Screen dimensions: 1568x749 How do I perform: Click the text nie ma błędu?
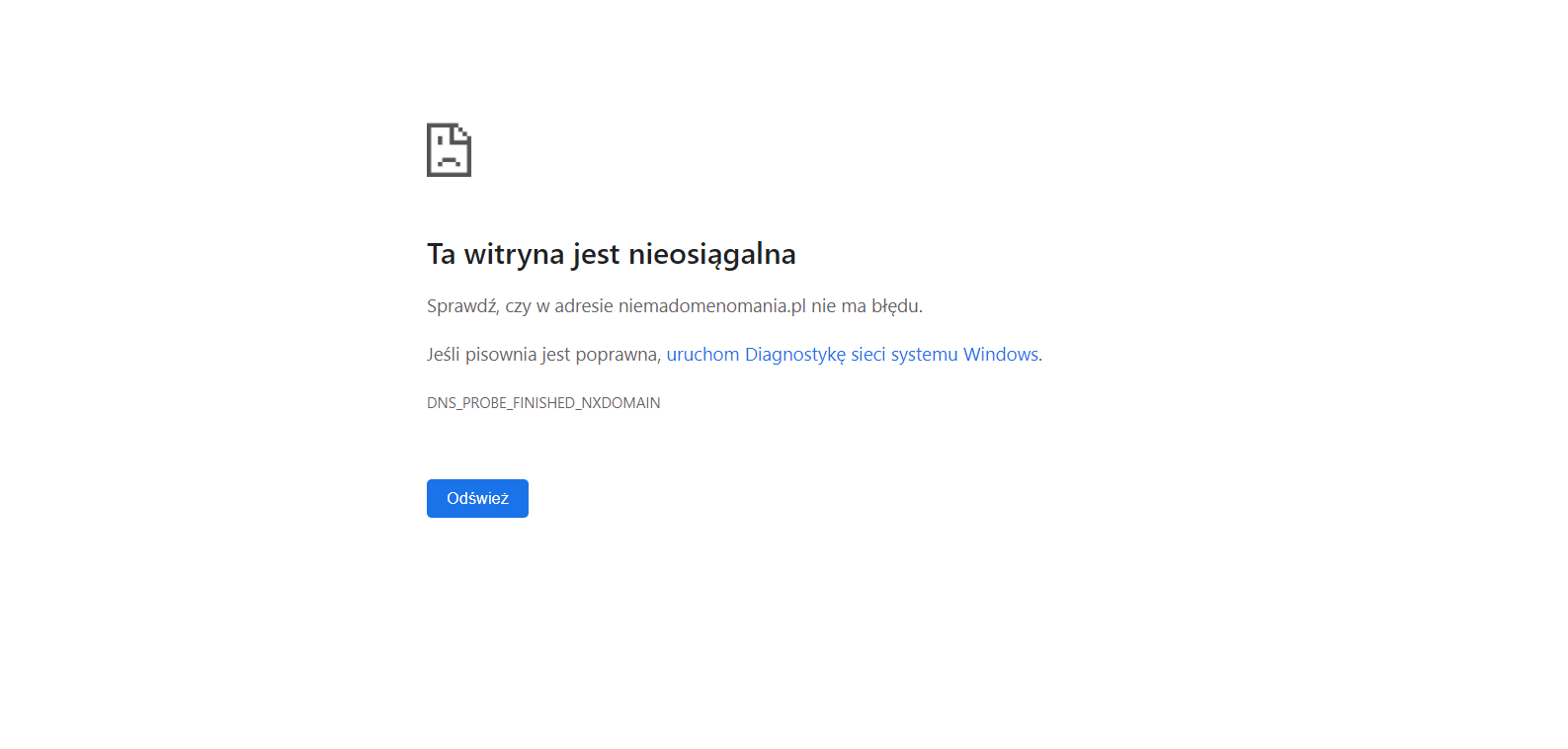tap(867, 306)
